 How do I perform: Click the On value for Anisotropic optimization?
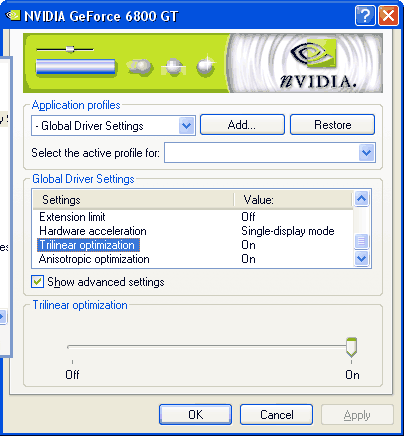pyautogui.click(x=248, y=259)
